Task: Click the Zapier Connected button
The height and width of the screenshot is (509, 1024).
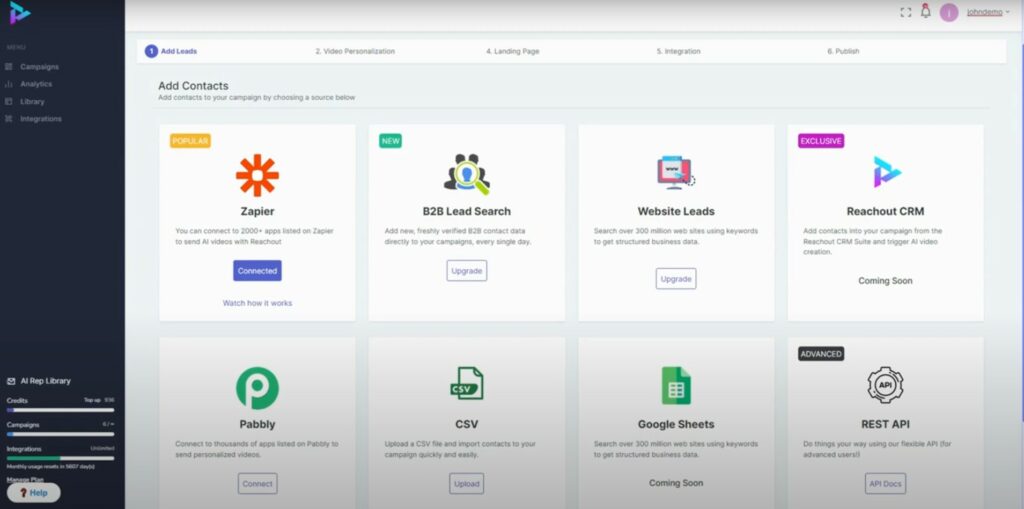Action: [257, 271]
